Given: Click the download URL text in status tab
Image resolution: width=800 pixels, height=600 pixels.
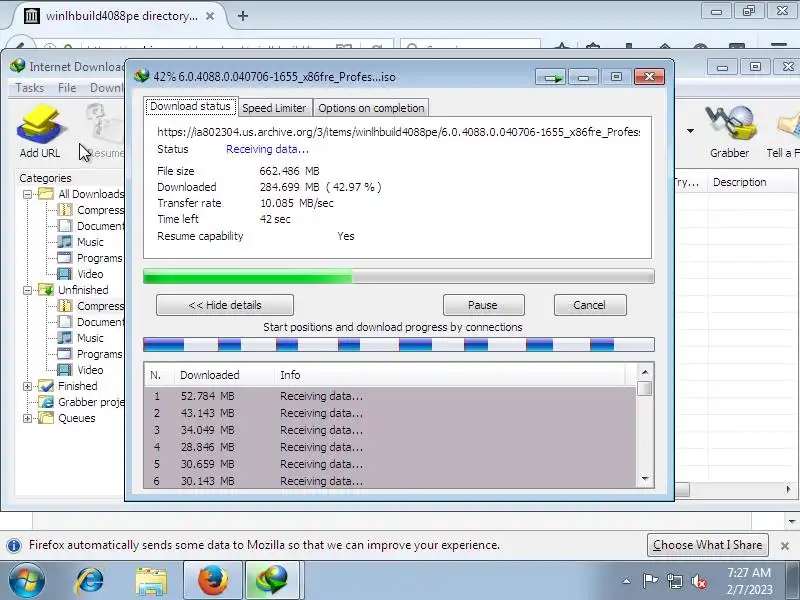Looking at the screenshot, I should pyautogui.click(x=398, y=132).
